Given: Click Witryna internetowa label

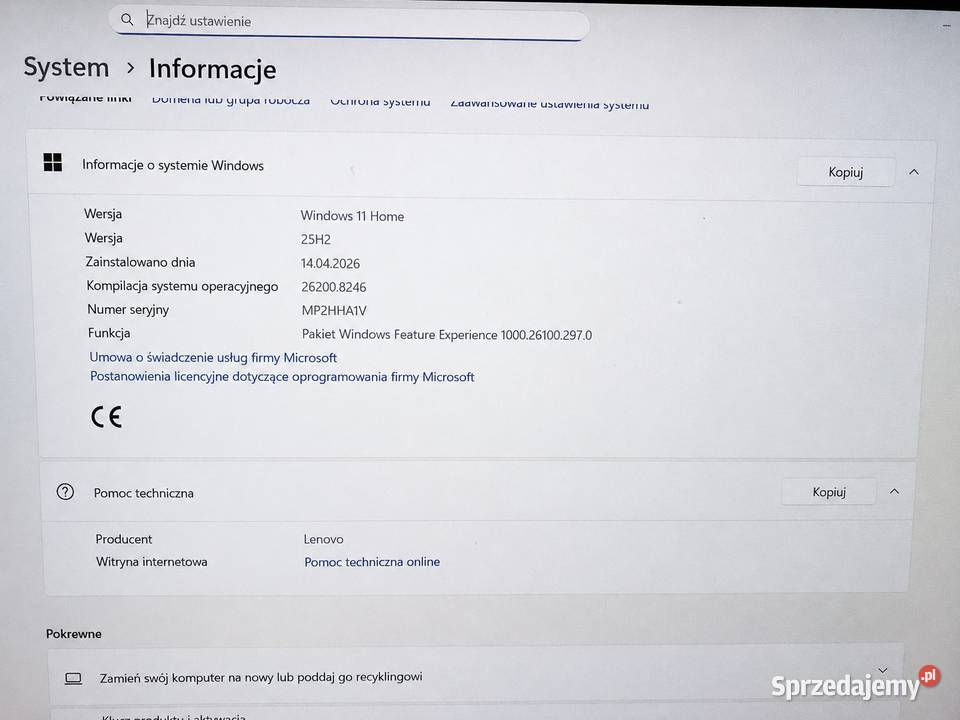Looking at the screenshot, I should point(151,562).
